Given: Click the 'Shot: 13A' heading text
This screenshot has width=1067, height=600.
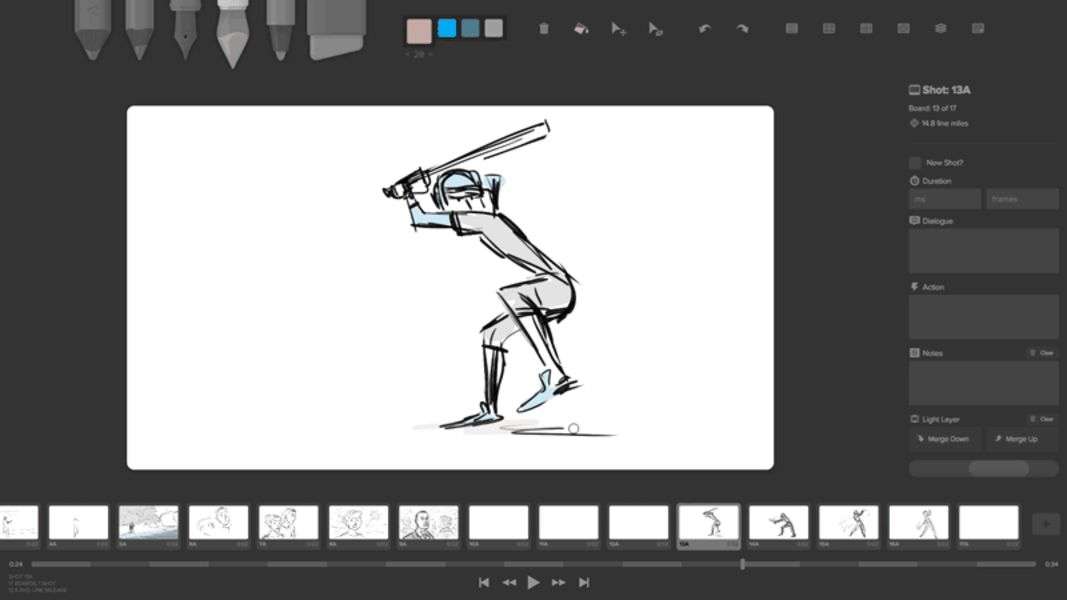Looking at the screenshot, I should pos(947,90).
